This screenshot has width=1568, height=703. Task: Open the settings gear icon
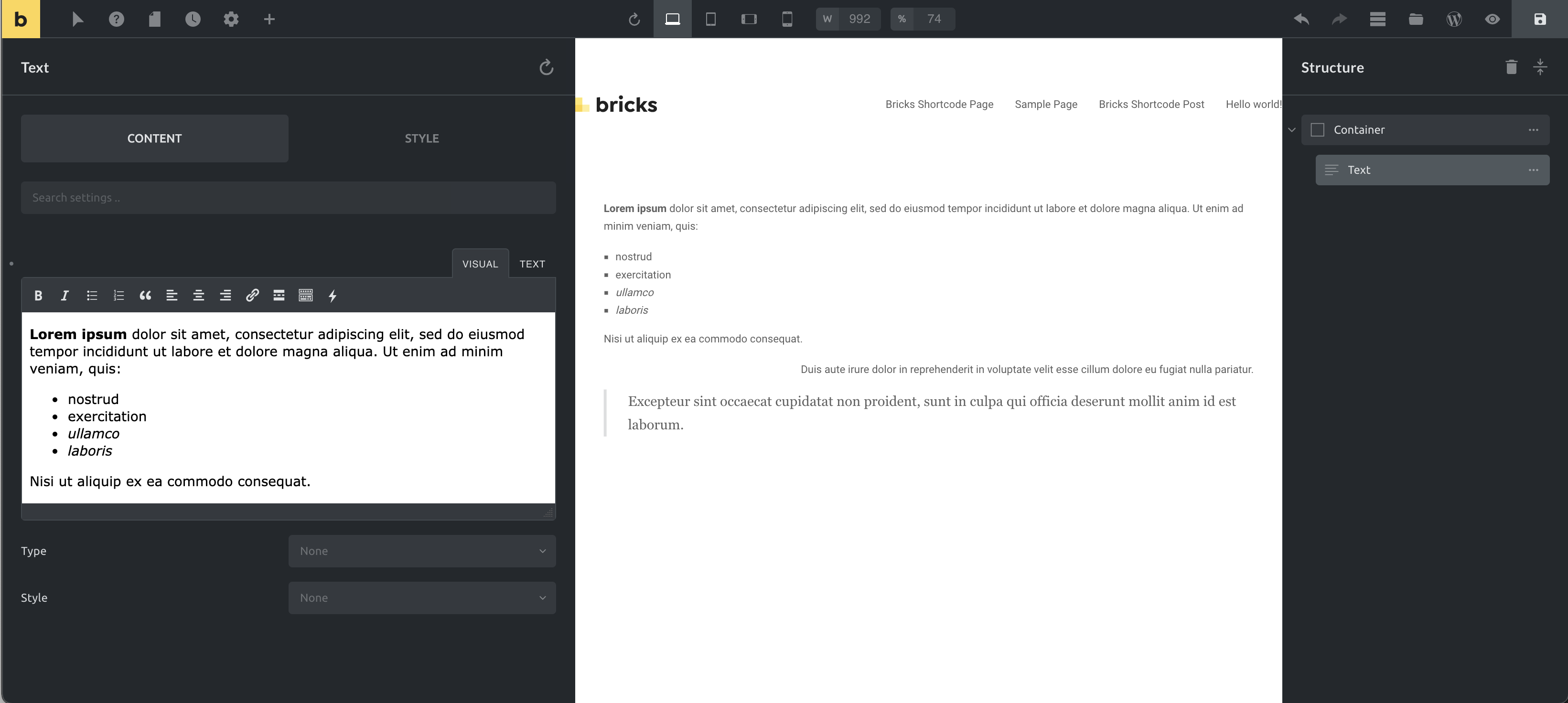coord(231,19)
